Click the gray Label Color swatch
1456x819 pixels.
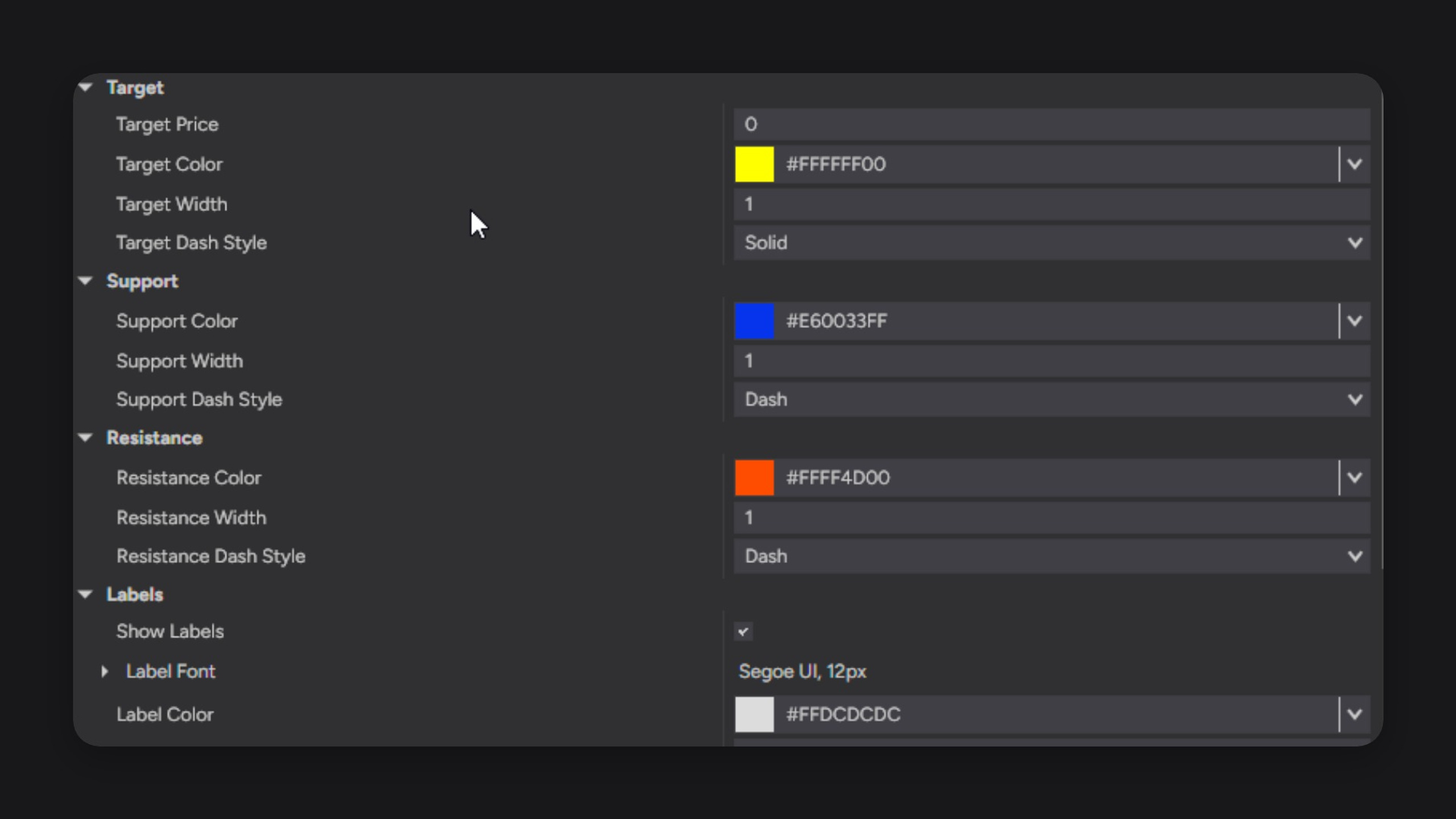coord(754,714)
